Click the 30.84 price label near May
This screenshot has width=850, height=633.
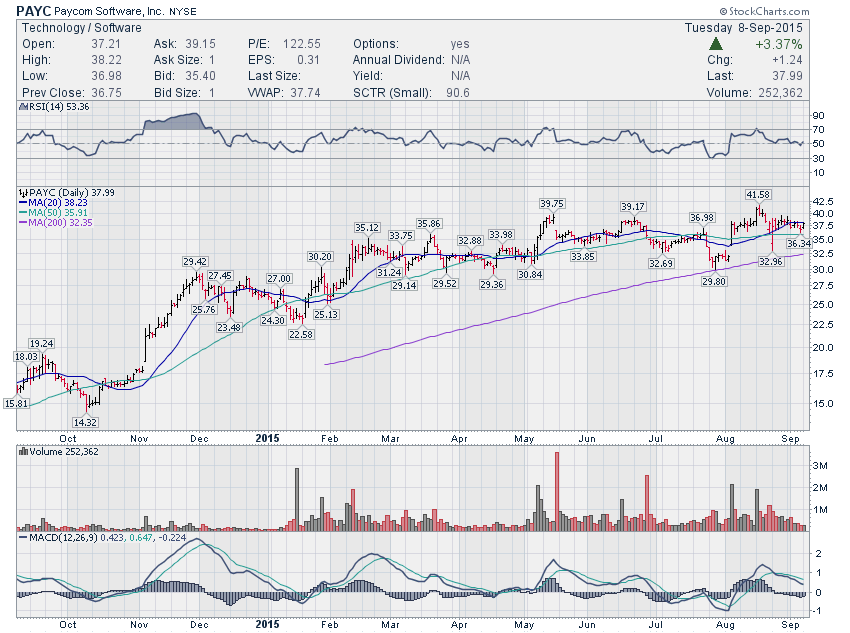tap(530, 274)
